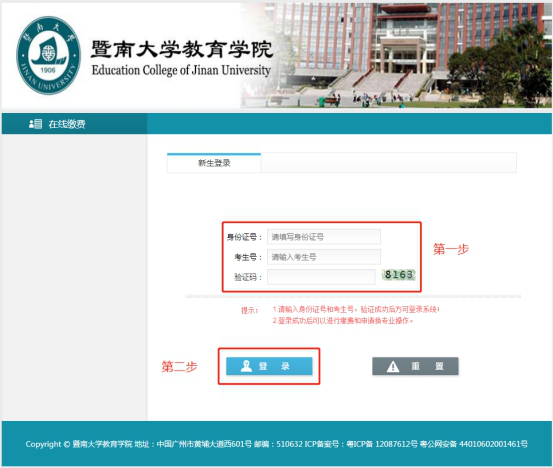Focus the 考生号 input field

click(x=324, y=257)
